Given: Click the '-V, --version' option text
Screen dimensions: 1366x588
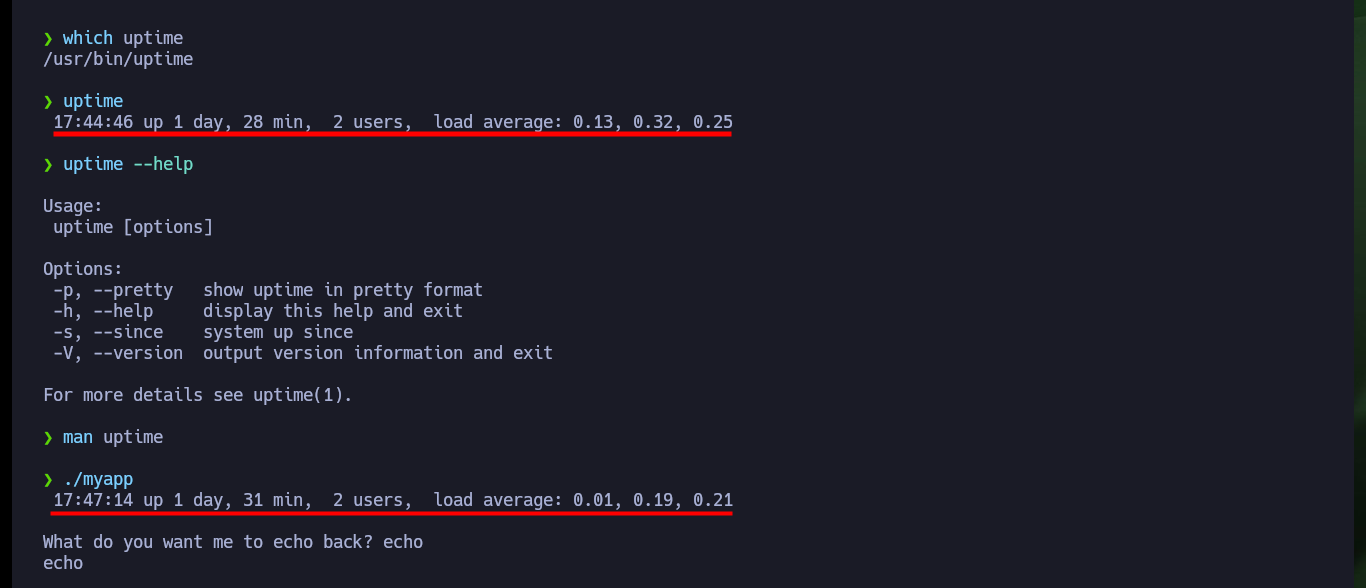Looking at the screenshot, I should pos(118,353).
